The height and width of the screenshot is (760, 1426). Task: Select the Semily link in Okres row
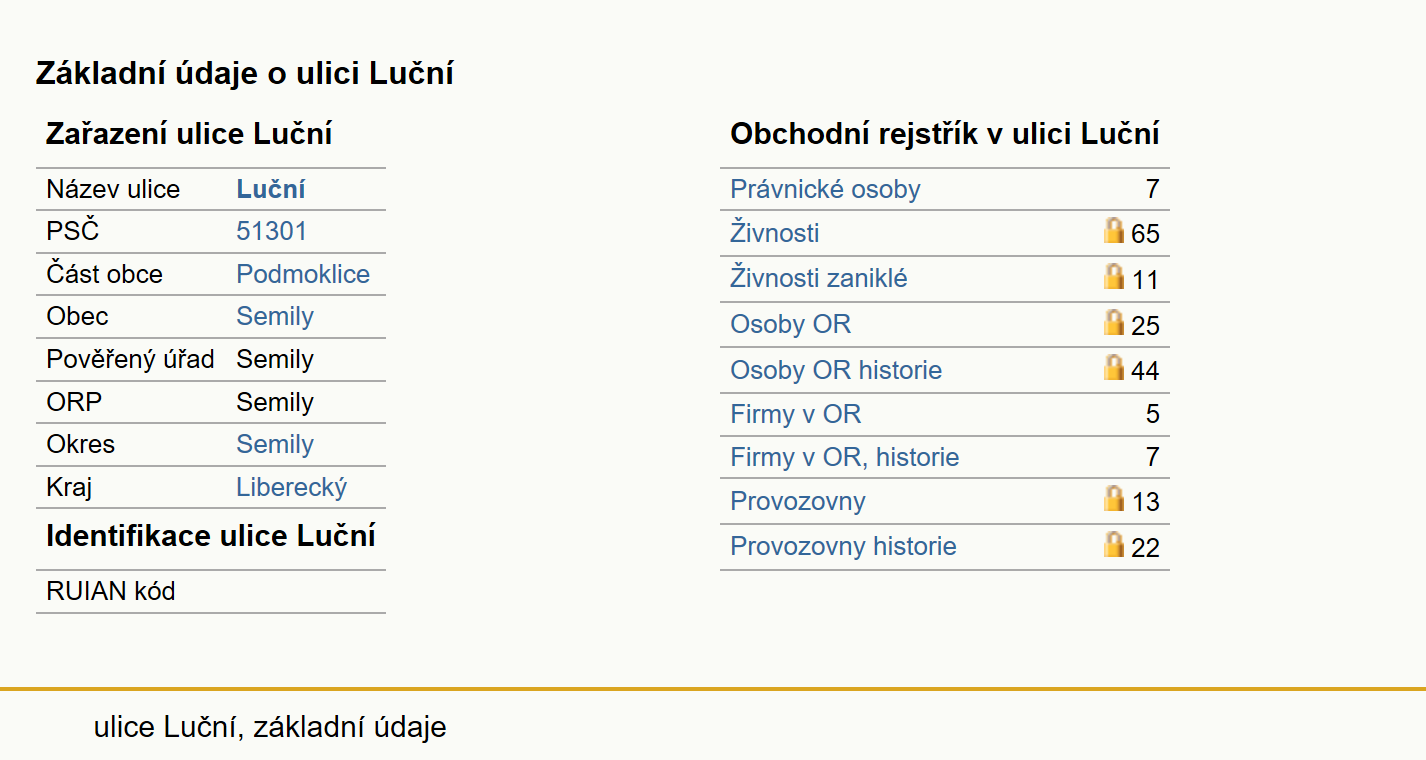click(275, 444)
